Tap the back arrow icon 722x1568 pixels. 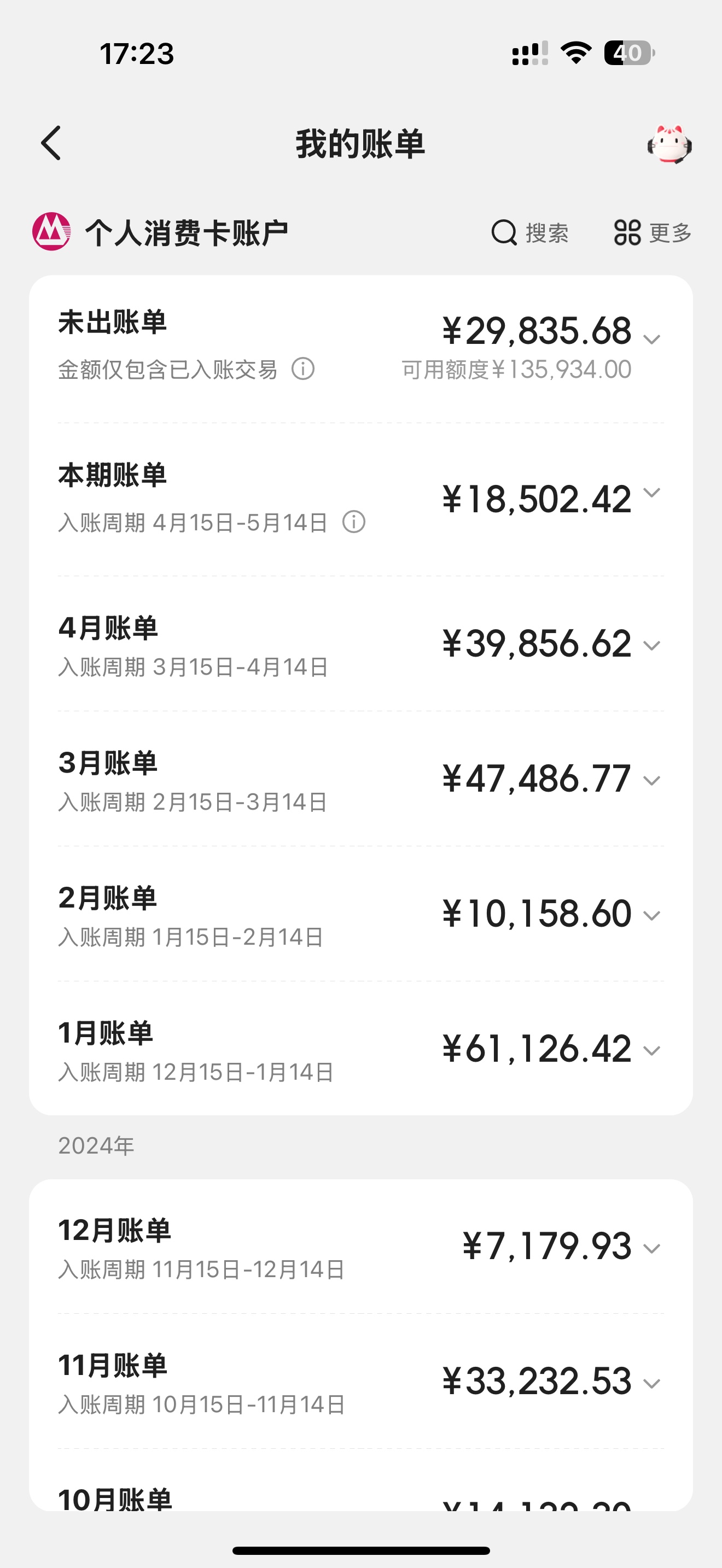(x=50, y=144)
